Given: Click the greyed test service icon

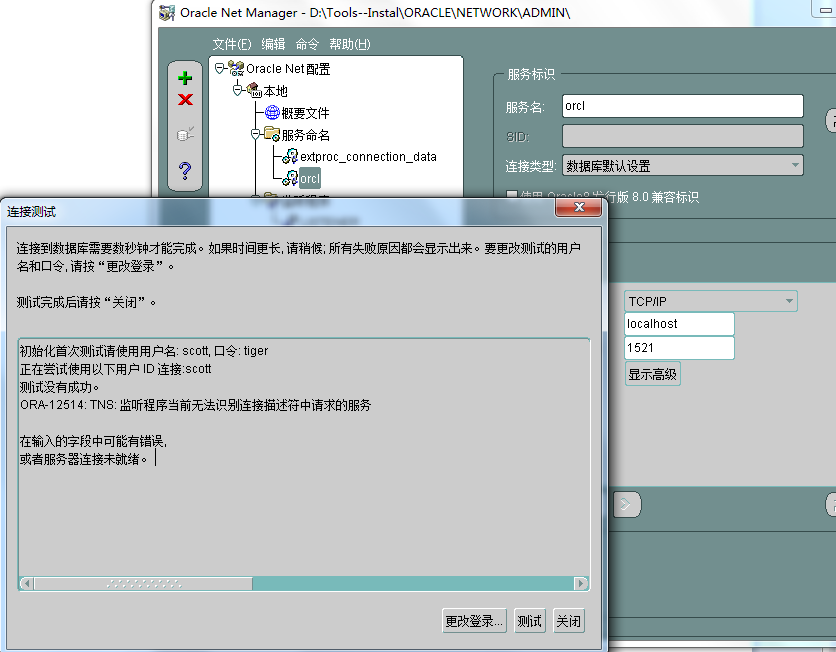Looking at the screenshot, I should tap(185, 134).
